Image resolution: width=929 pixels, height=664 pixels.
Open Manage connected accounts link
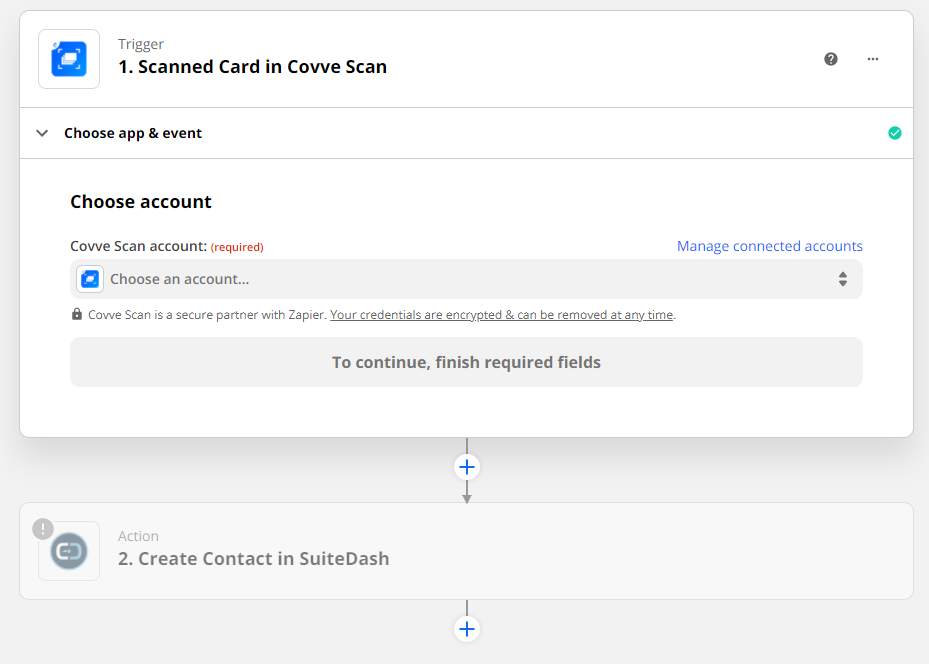pyautogui.click(x=769, y=246)
